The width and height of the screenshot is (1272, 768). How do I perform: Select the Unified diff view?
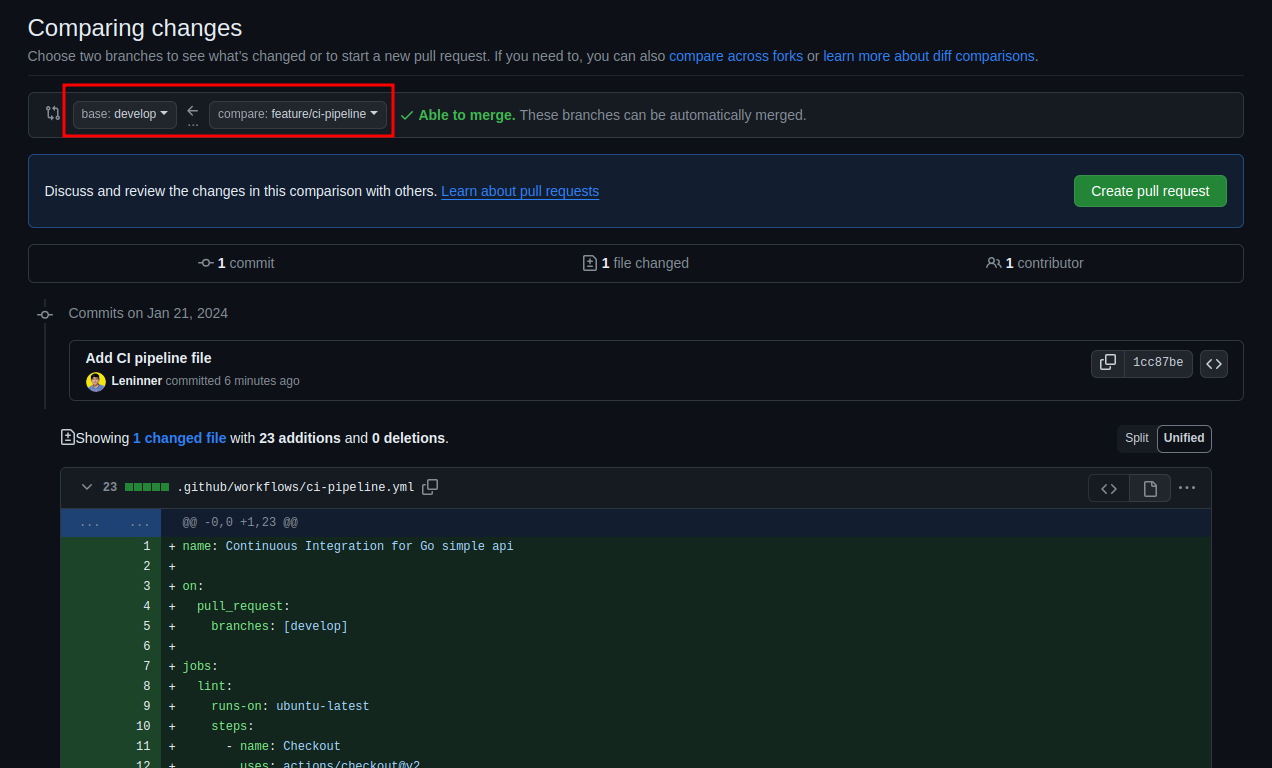click(1184, 438)
